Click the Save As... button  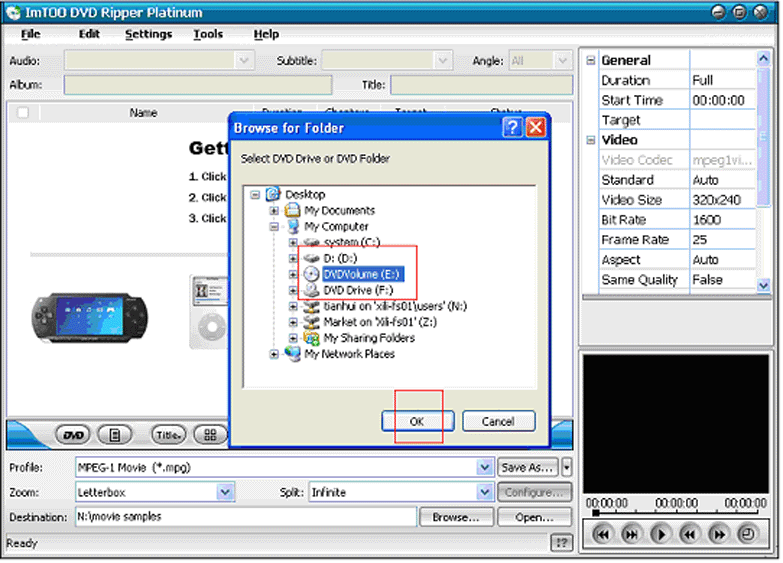[x=528, y=469]
